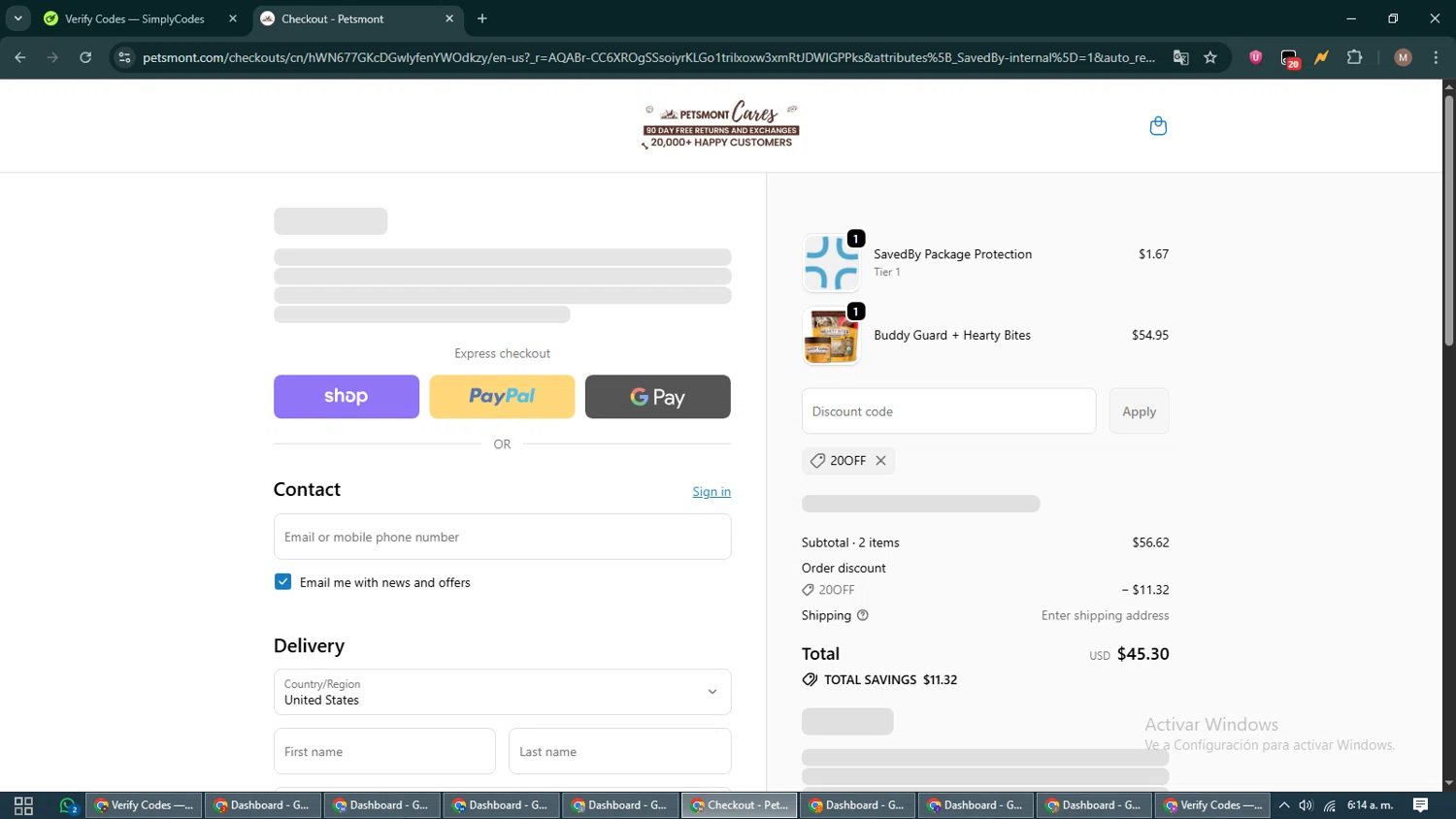Show hidden system tray icons

1284,805
